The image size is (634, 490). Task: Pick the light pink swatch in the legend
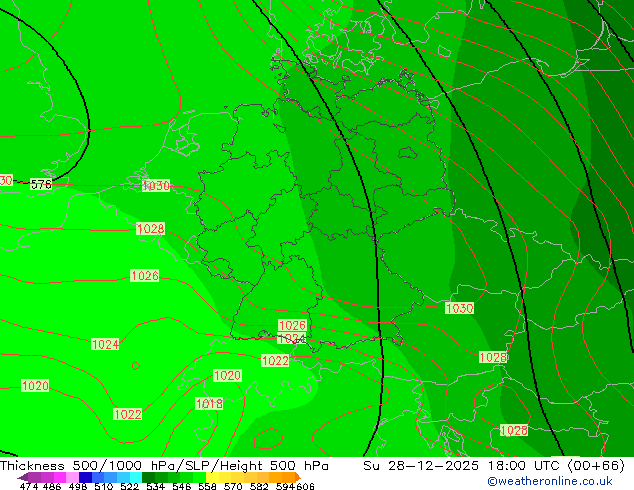pyautogui.click(x=73, y=477)
